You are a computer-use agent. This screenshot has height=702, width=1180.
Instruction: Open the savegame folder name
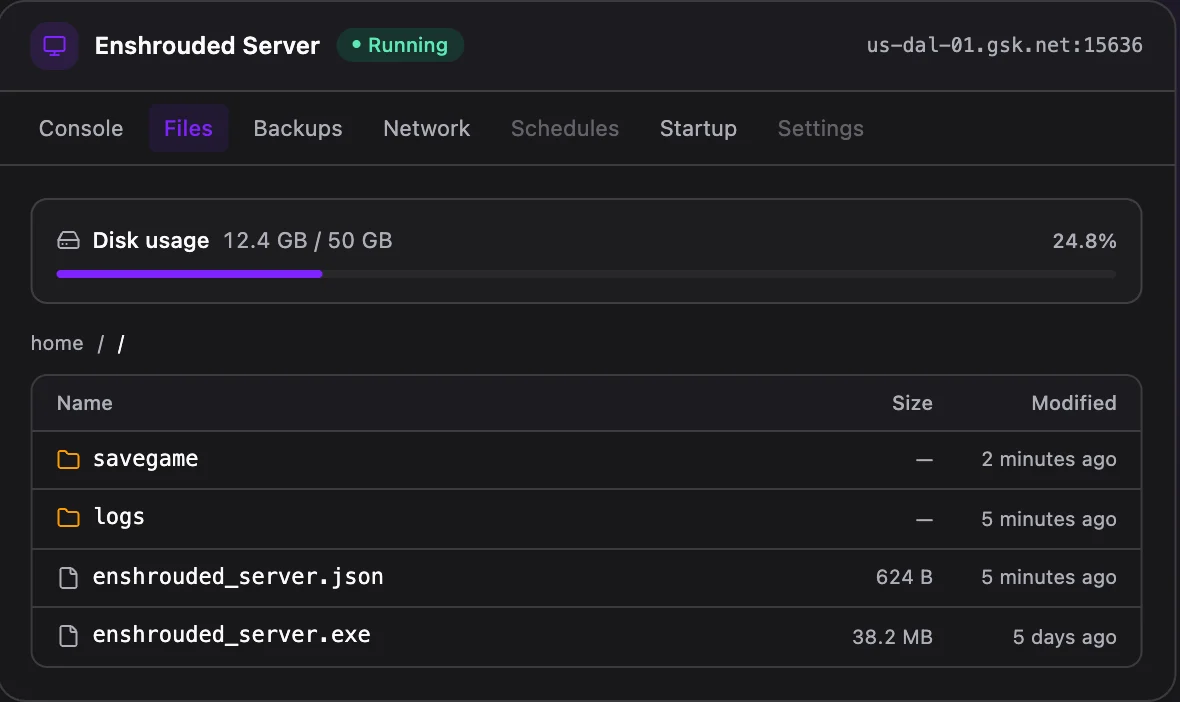pos(146,459)
